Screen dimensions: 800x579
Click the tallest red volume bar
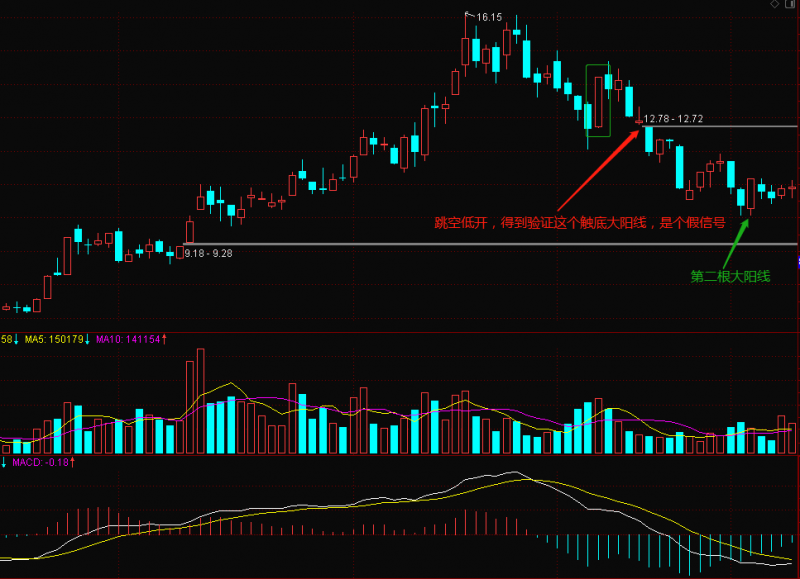pos(201,401)
